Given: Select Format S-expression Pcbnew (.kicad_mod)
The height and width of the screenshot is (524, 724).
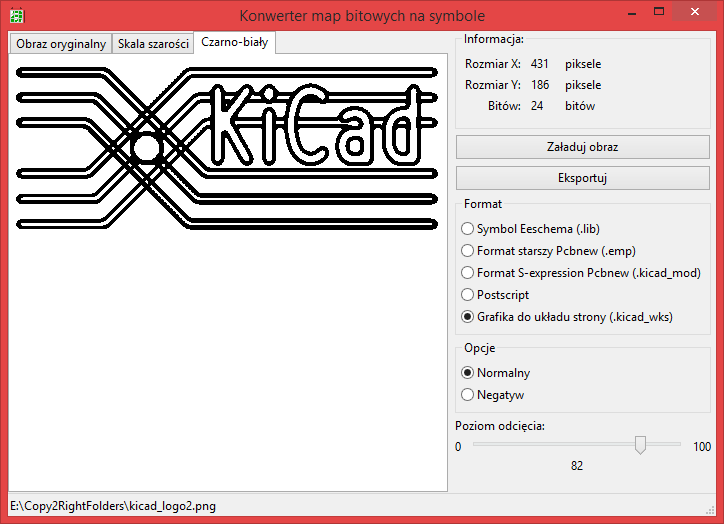Looking at the screenshot, I should point(581,273).
